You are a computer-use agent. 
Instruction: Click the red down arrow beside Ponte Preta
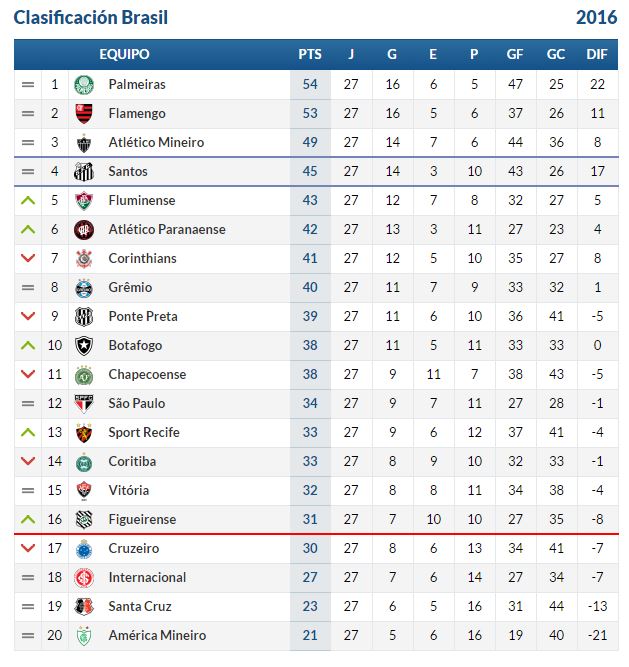[28, 316]
